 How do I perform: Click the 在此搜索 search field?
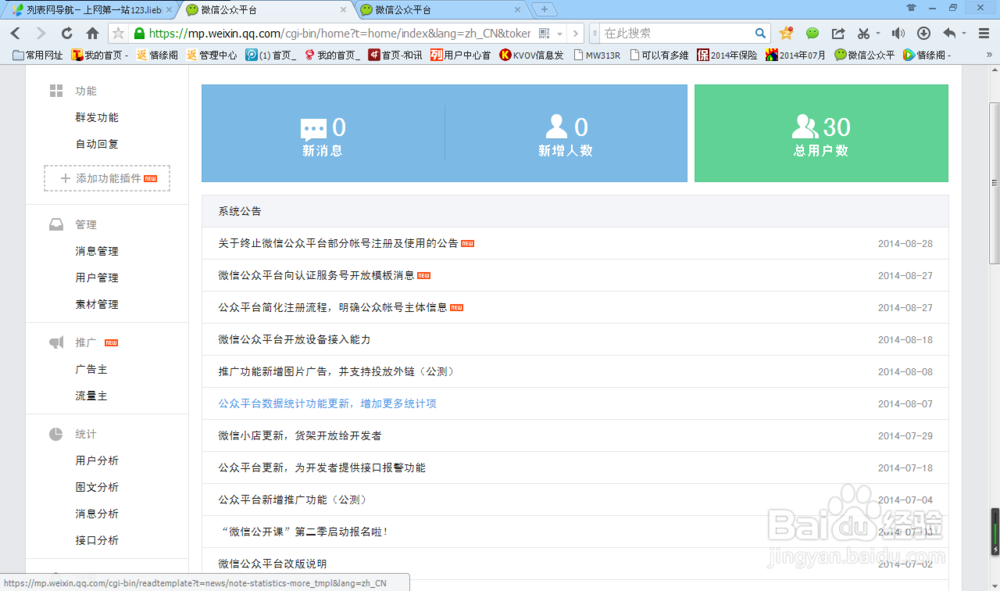(x=676, y=33)
